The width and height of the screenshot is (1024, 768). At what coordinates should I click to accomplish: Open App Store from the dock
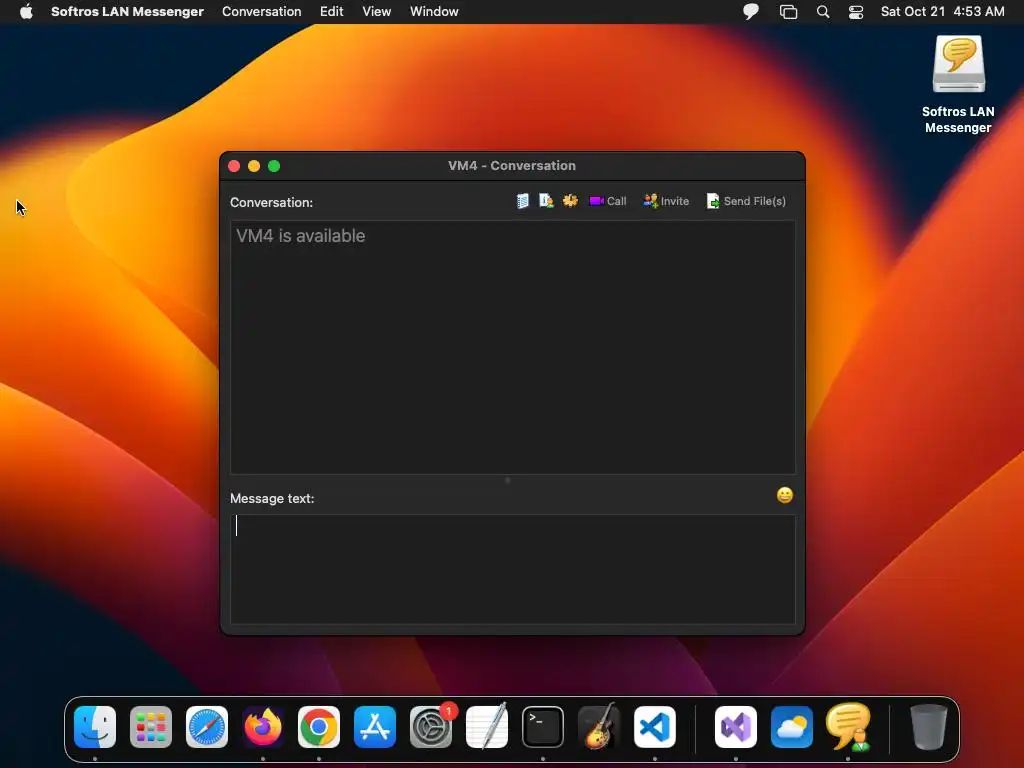[x=375, y=727]
